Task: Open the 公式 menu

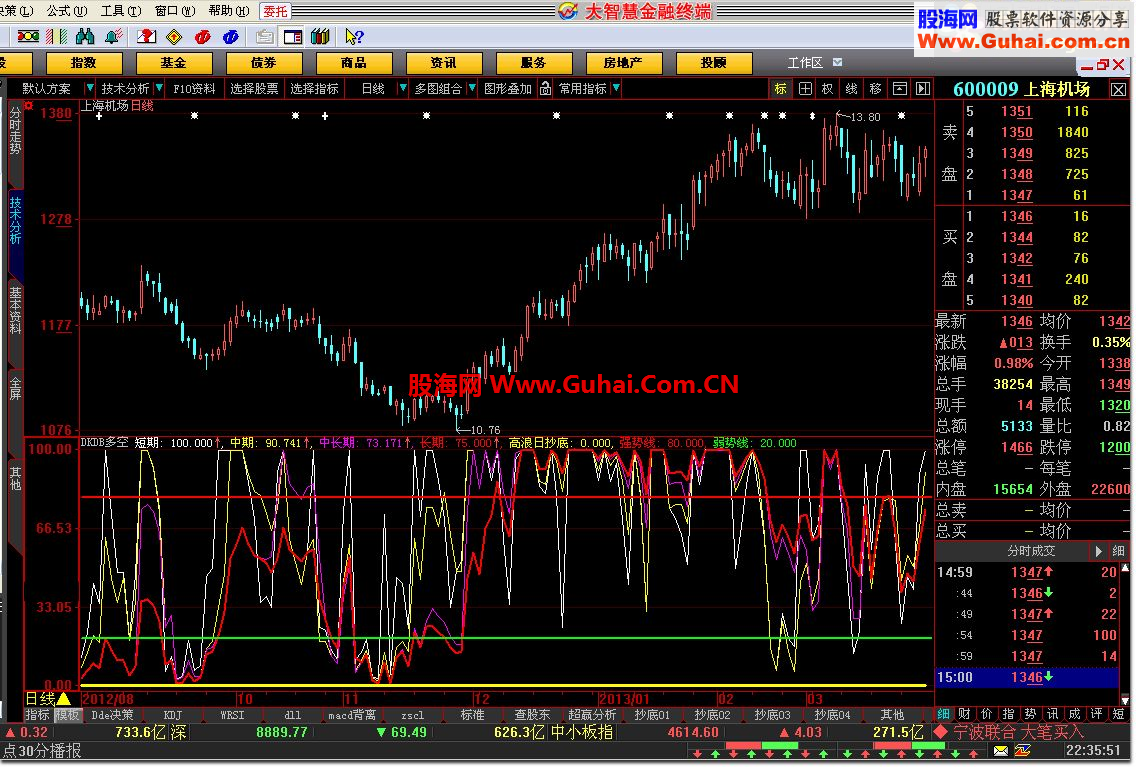Action: (67, 11)
